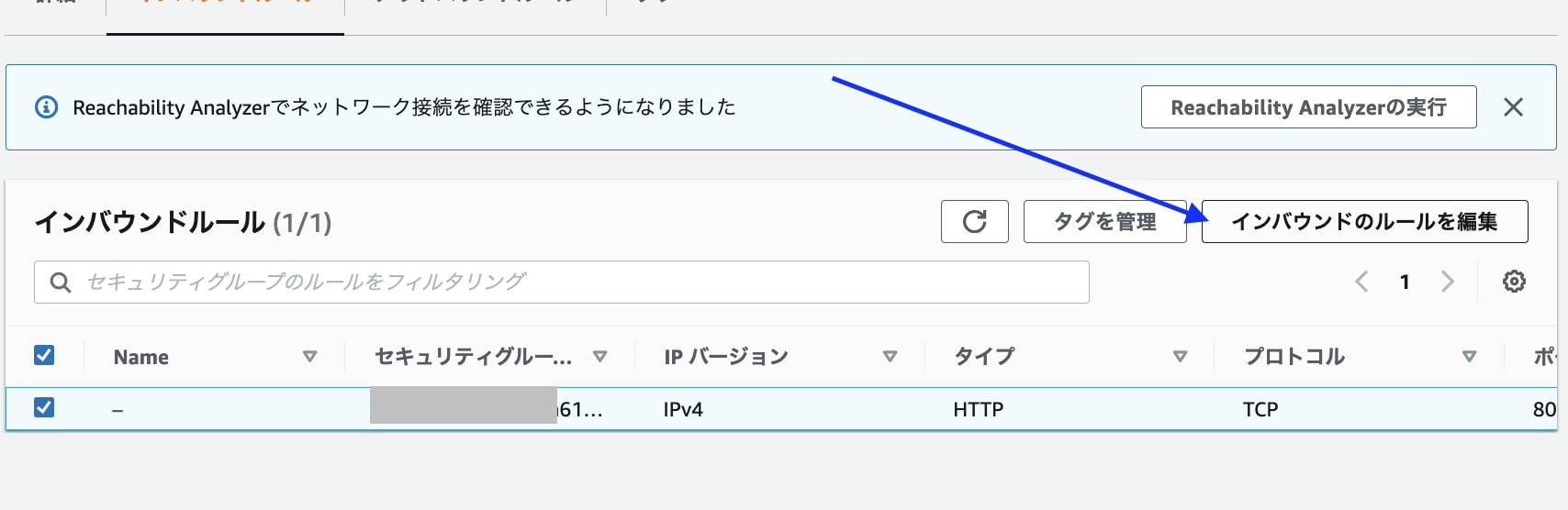The width and height of the screenshot is (1568, 510).
Task: Click page number 1 in pagination
Action: (1405, 282)
